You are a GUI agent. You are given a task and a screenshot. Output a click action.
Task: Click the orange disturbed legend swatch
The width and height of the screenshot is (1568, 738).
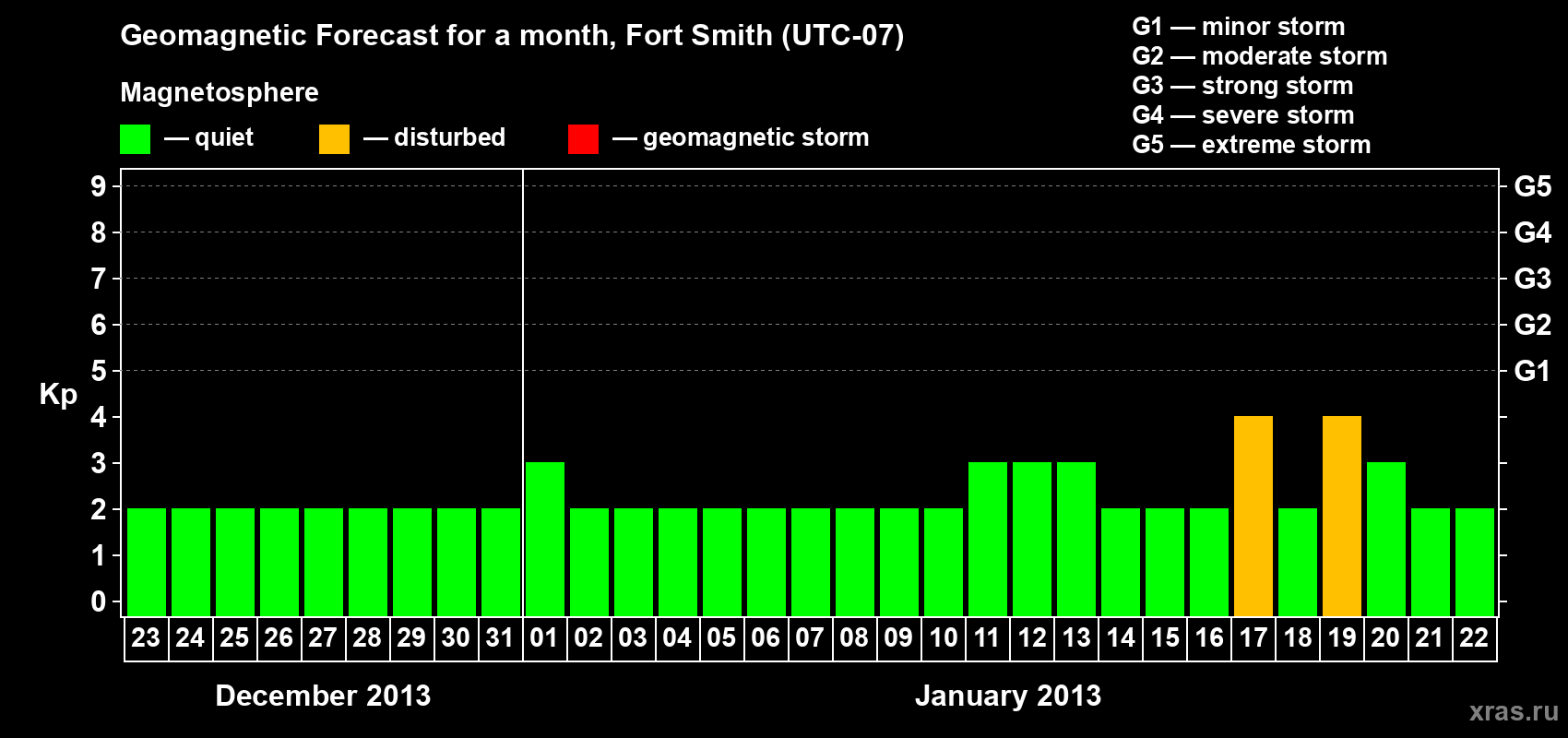tap(334, 139)
